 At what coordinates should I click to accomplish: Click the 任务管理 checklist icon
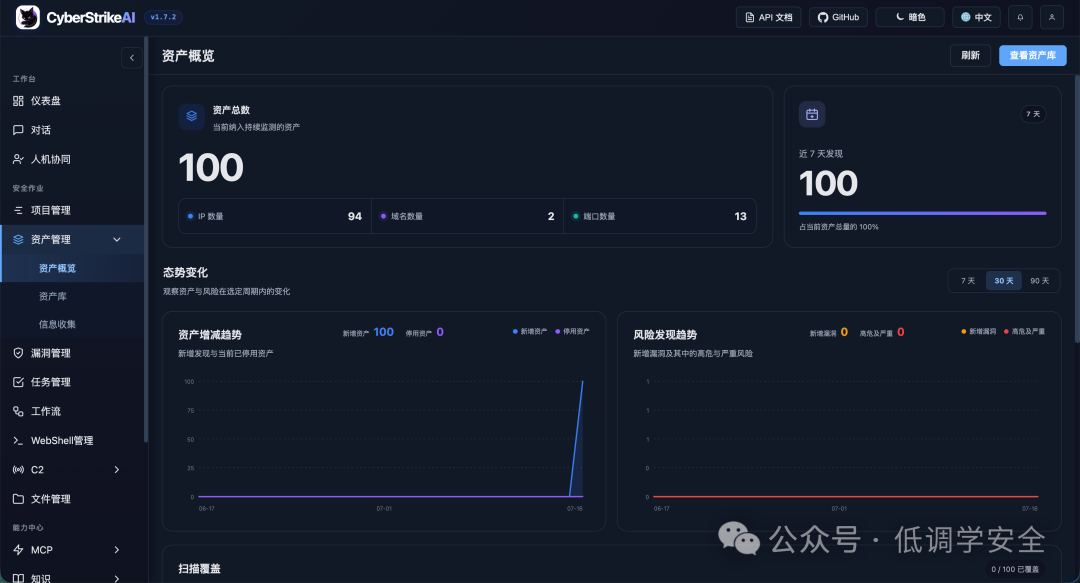click(19, 382)
